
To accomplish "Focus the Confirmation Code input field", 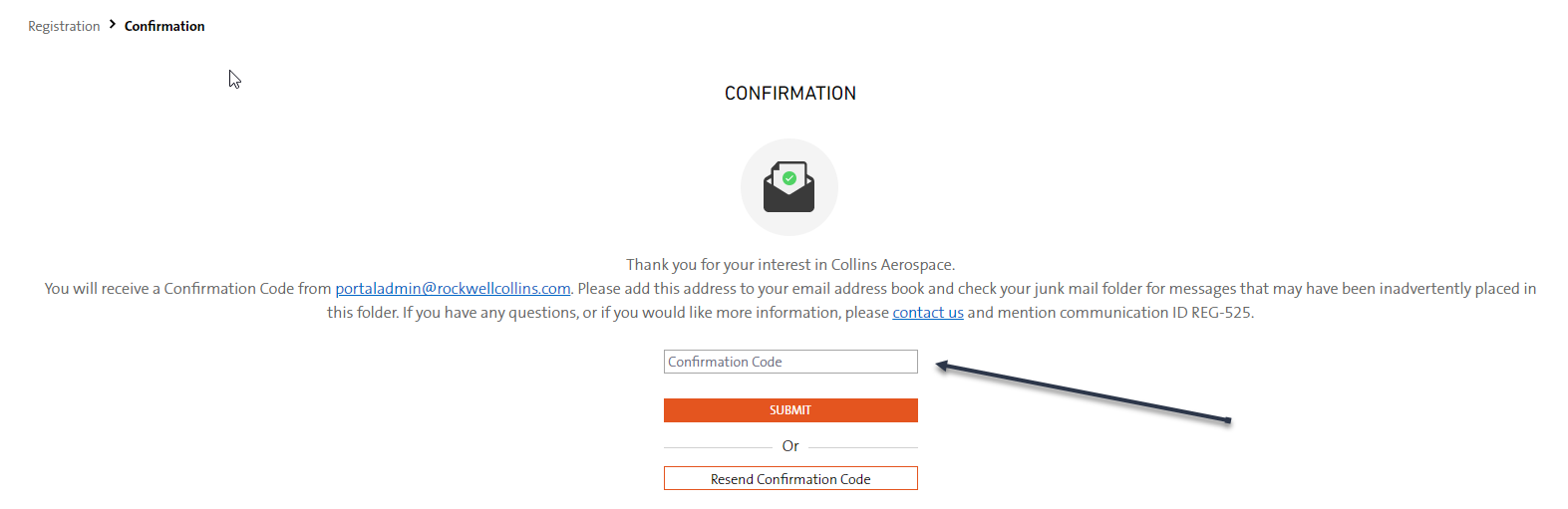I will pyautogui.click(x=789, y=362).
